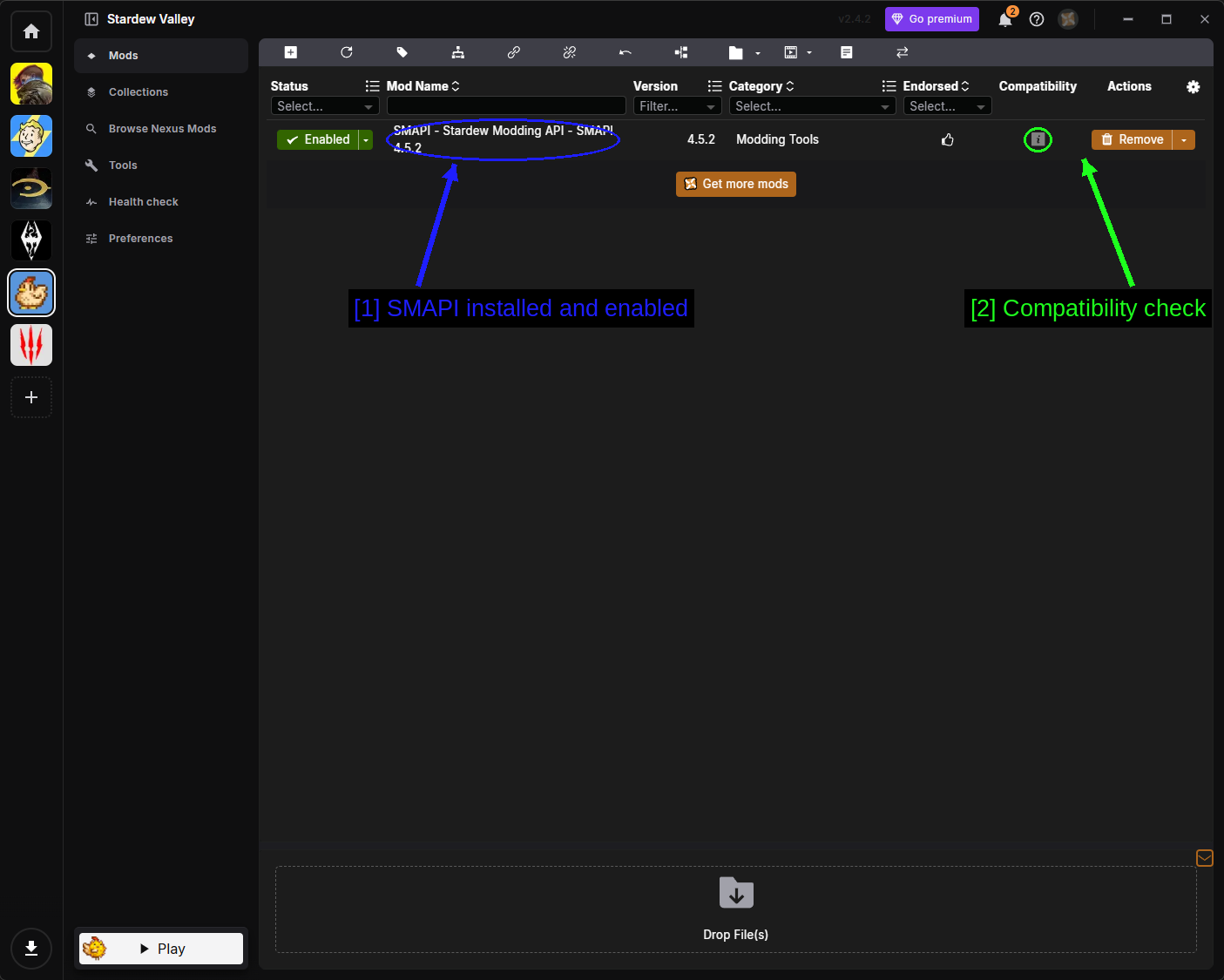The height and width of the screenshot is (980, 1224).
Task: Click the deploy mods link icon
Action: tap(514, 52)
